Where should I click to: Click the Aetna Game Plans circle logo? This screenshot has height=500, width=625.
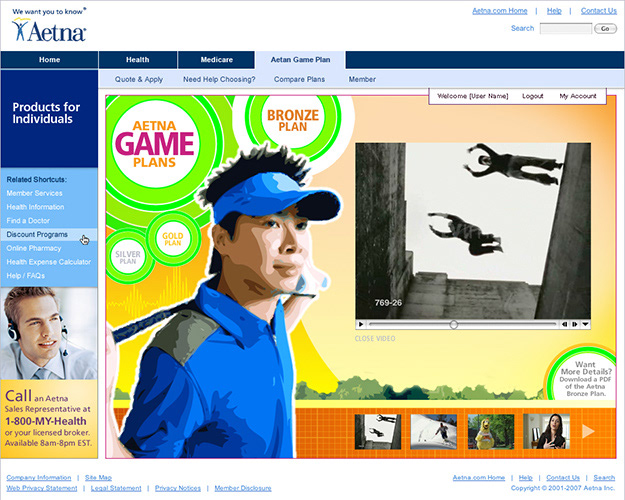click(155, 144)
